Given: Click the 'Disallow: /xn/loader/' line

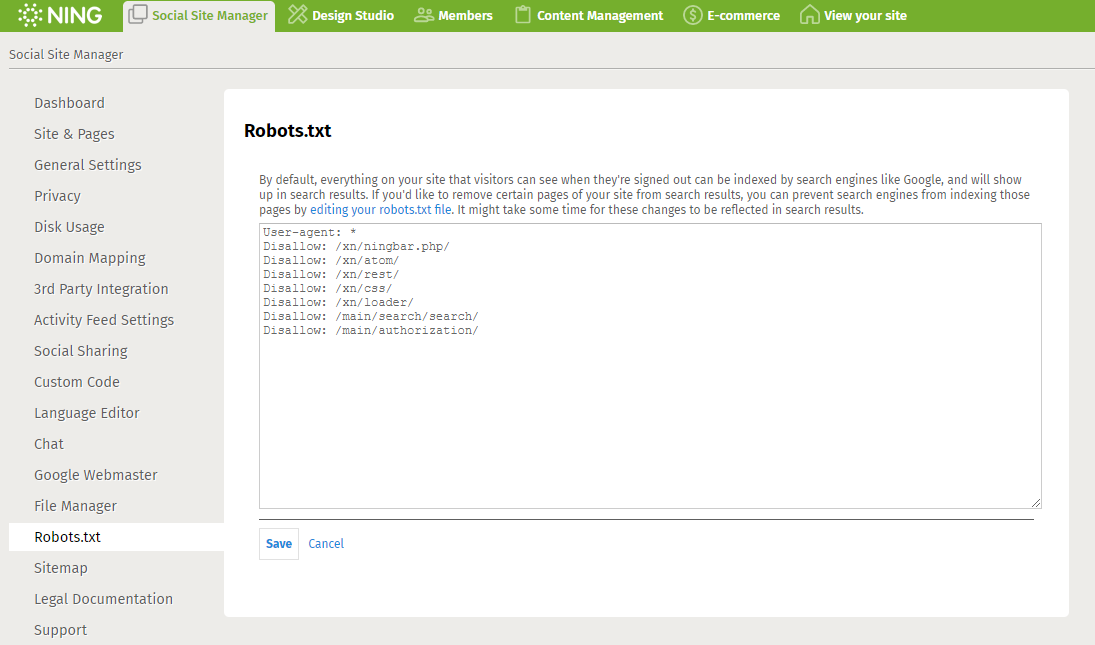Looking at the screenshot, I should [x=338, y=302].
